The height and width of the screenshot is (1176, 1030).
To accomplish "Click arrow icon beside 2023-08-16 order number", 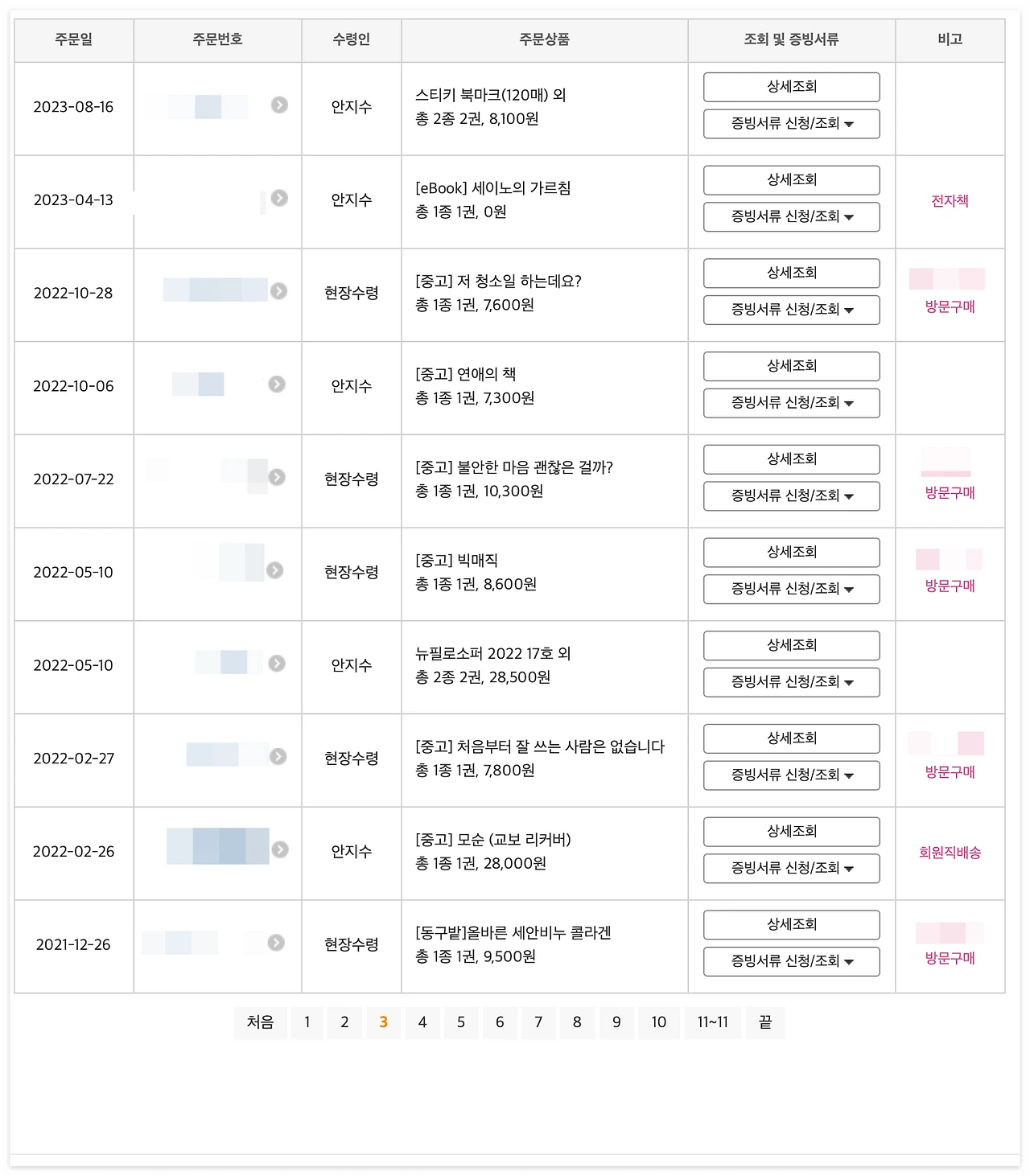I will tap(279, 105).
